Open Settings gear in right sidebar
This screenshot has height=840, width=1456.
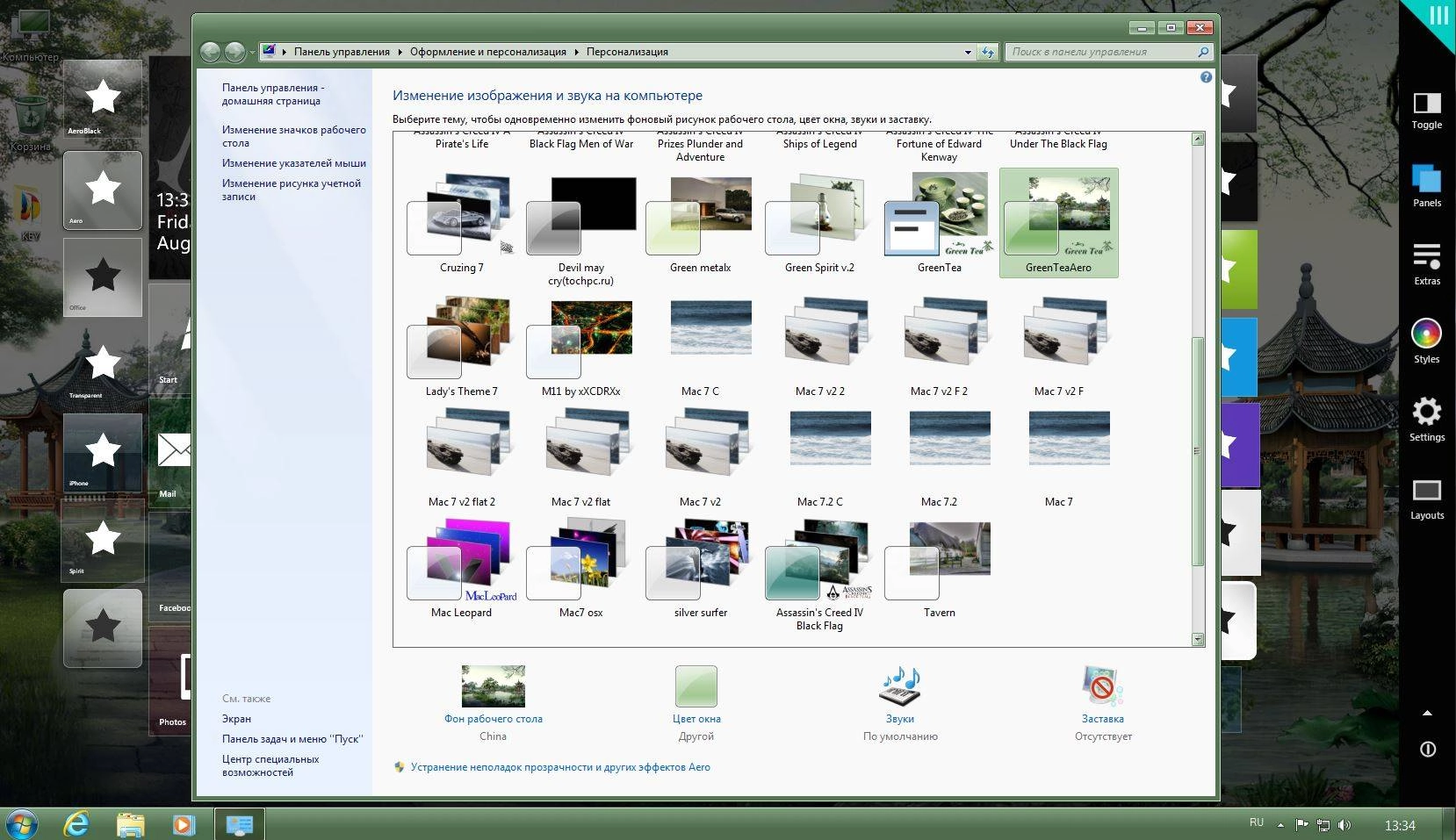tap(1426, 420)
